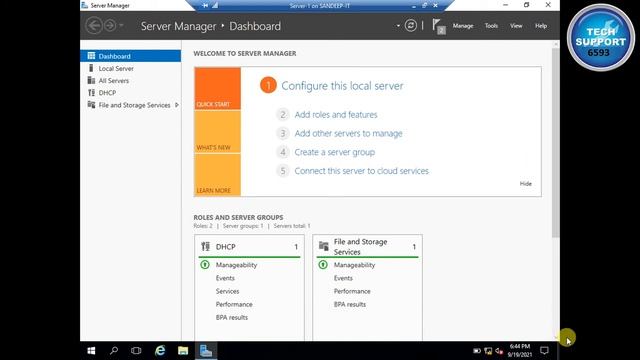Click Configure this local server link
The image size is (640, 360).
pos(342,86)
